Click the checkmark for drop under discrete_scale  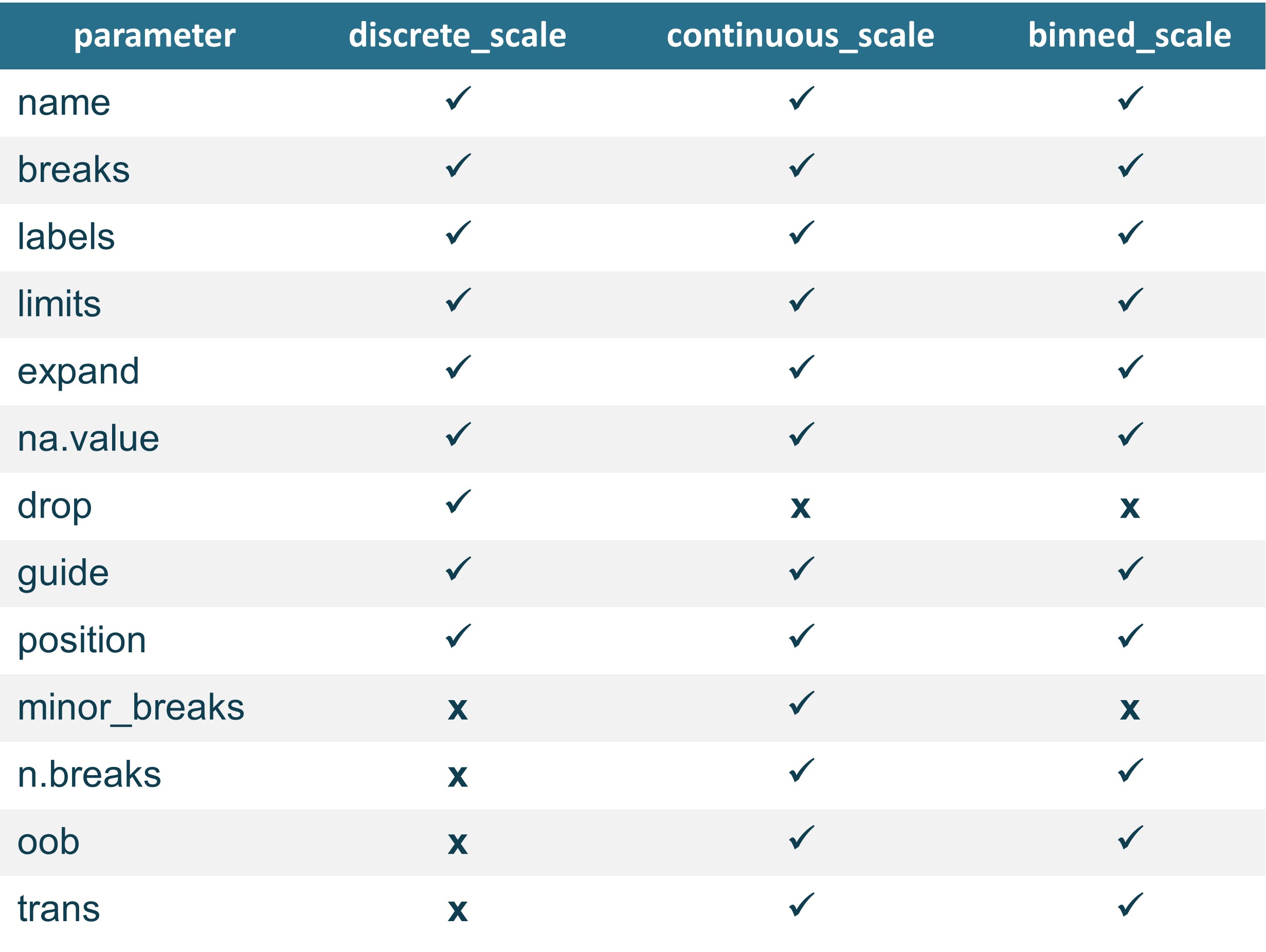458,502
